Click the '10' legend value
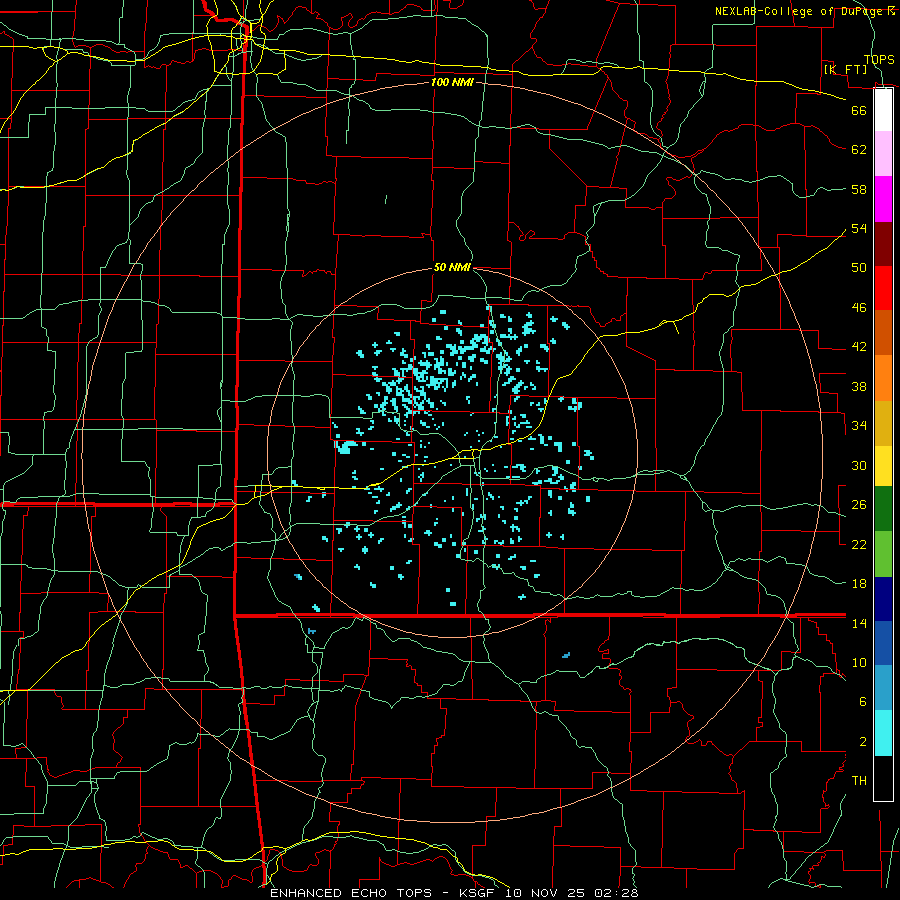This screenshot has height=900, width=900. [x=859, y=662]
